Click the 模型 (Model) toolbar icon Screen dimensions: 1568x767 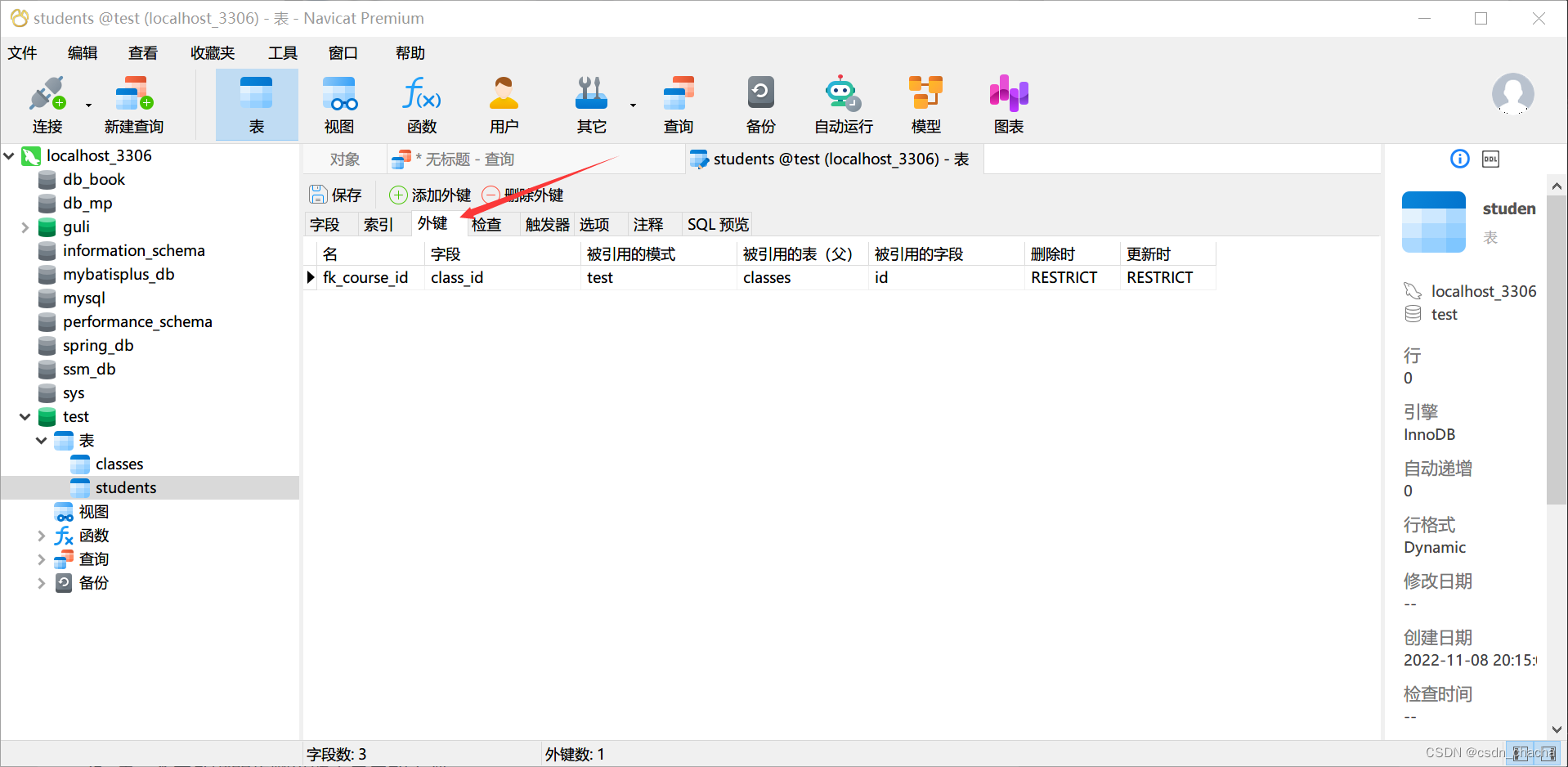tap(925, 102)
